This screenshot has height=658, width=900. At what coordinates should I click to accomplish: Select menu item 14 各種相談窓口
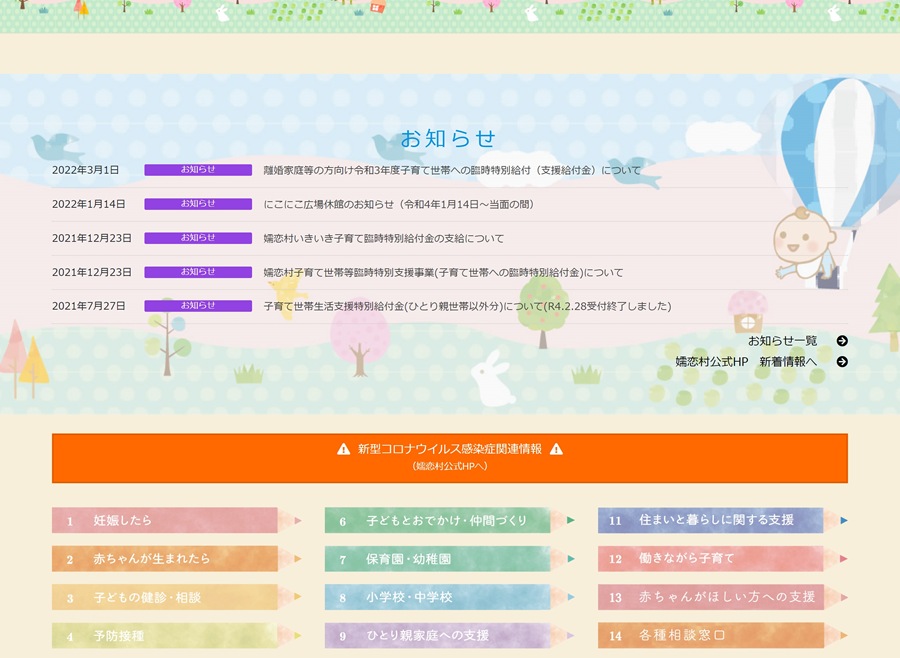(x=711, y=635)
